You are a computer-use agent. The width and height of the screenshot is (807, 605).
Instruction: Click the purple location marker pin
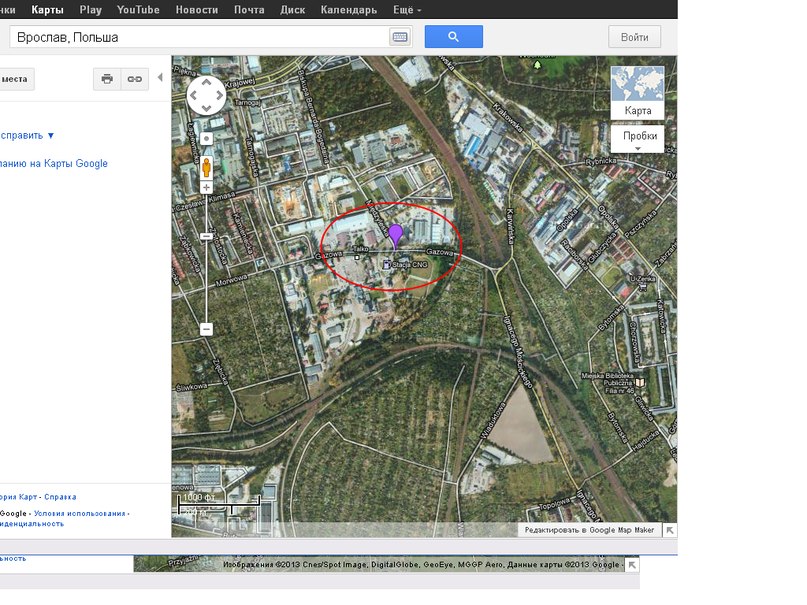tap(396, 235)
